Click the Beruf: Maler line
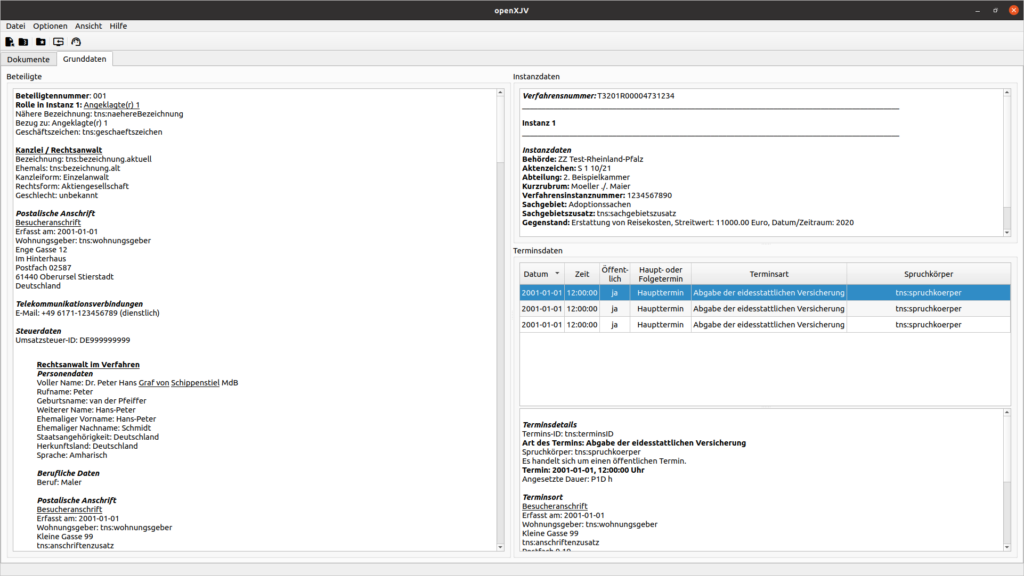 point(59,483)
